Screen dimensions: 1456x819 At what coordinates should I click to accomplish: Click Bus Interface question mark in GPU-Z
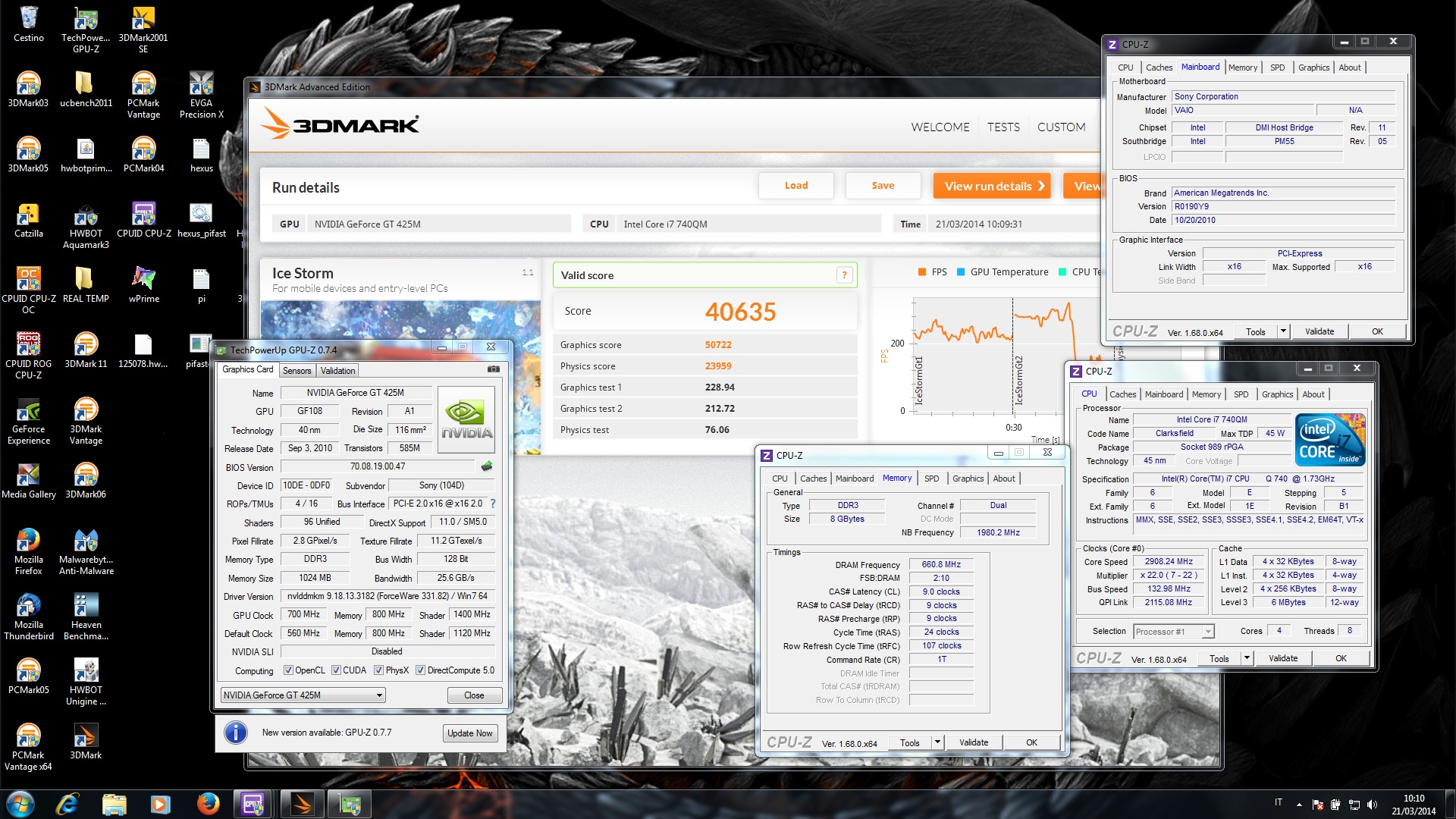493,504
